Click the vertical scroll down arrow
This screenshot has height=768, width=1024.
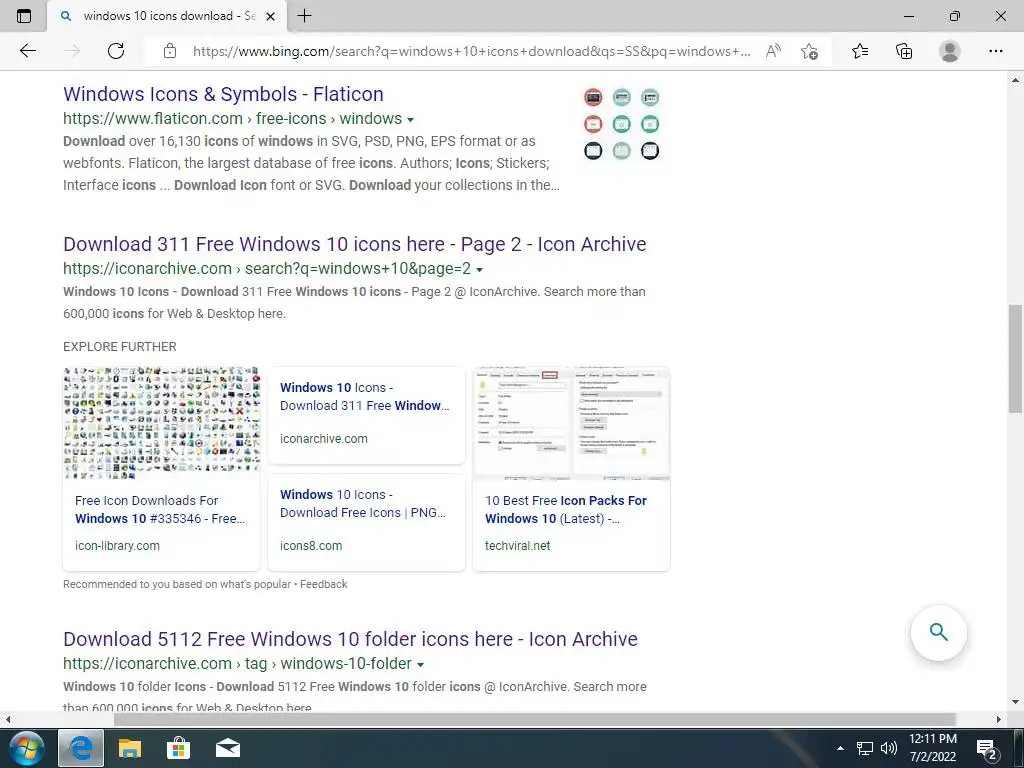tap(1015, 702)
